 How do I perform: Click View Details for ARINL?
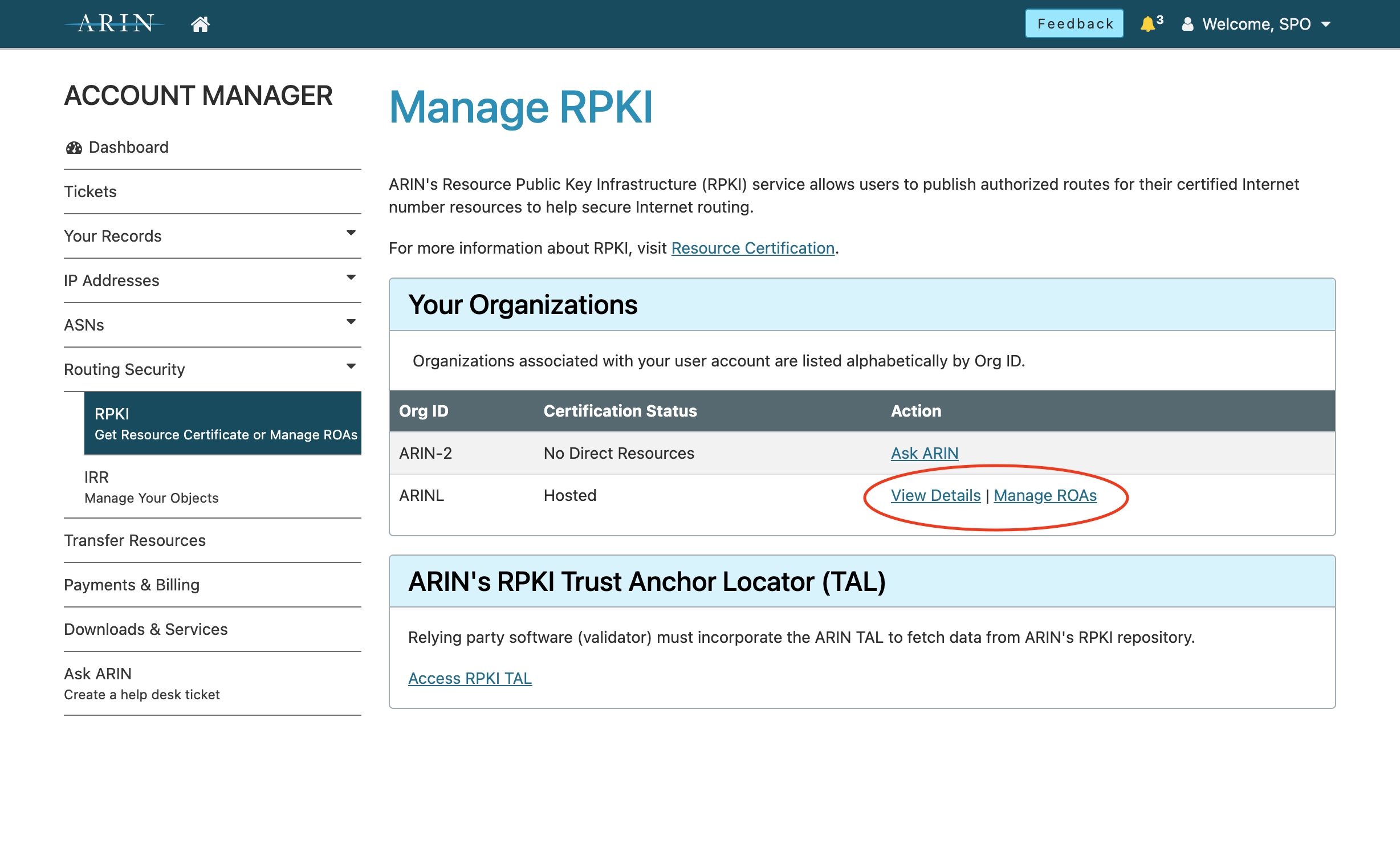pos(935,495)
